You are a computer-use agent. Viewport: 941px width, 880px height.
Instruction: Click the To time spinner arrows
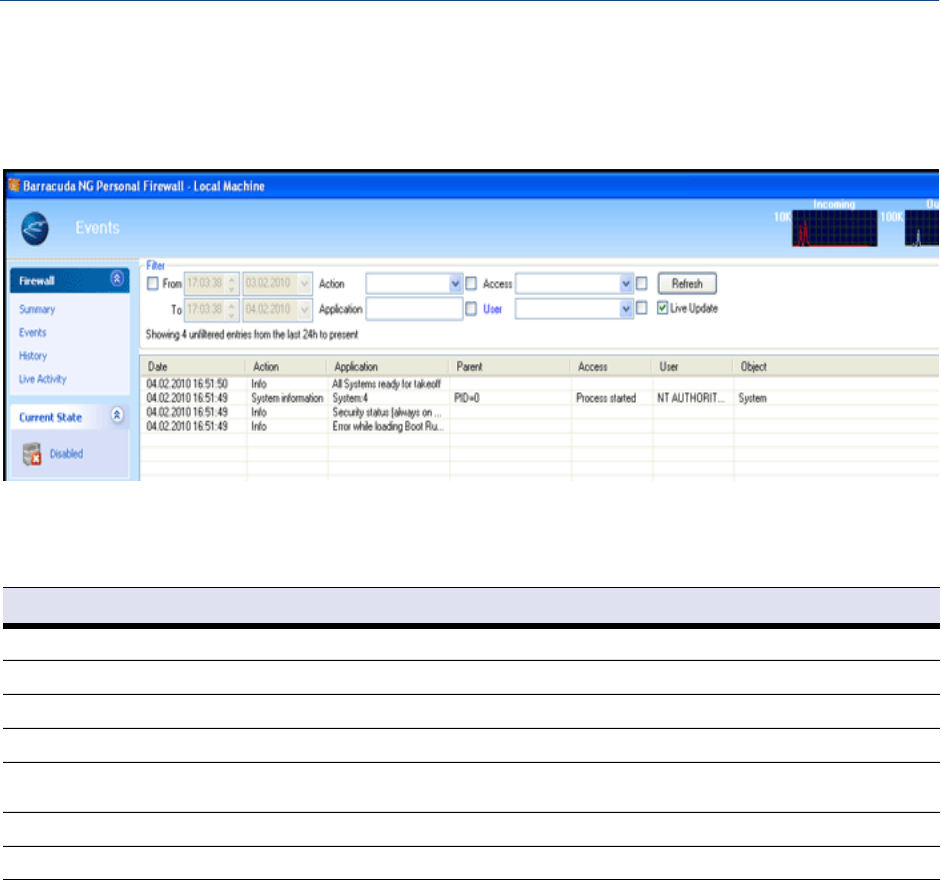(232, 309)
